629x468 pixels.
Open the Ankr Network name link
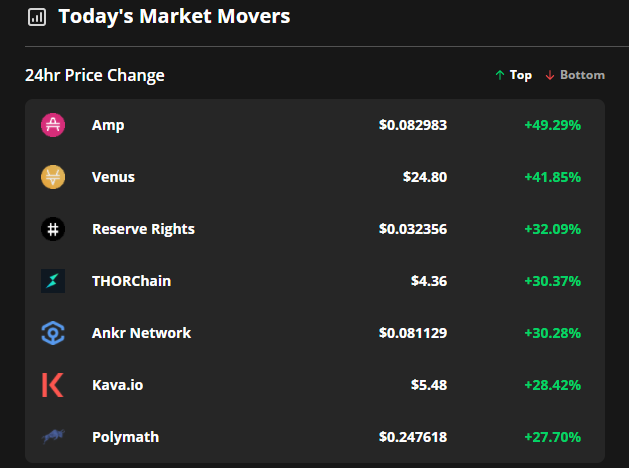coord(141,333)
